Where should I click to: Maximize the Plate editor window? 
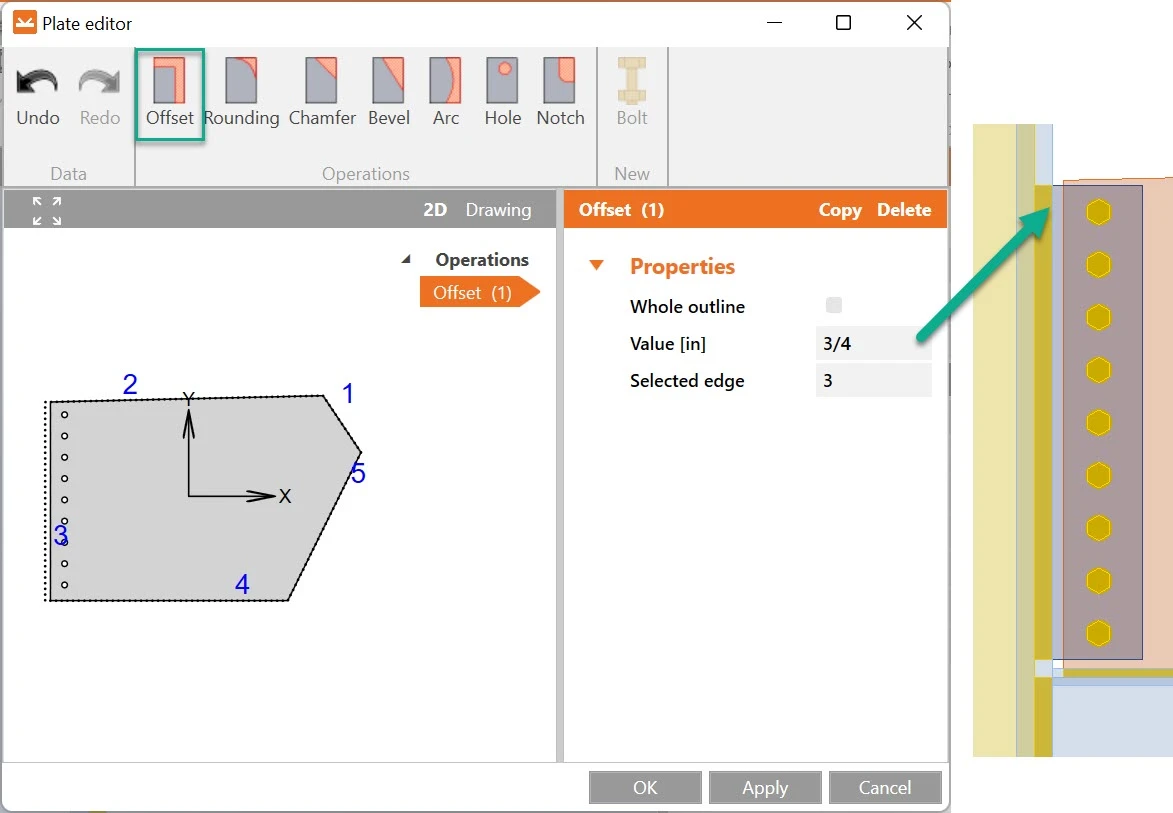click(843, 22)
